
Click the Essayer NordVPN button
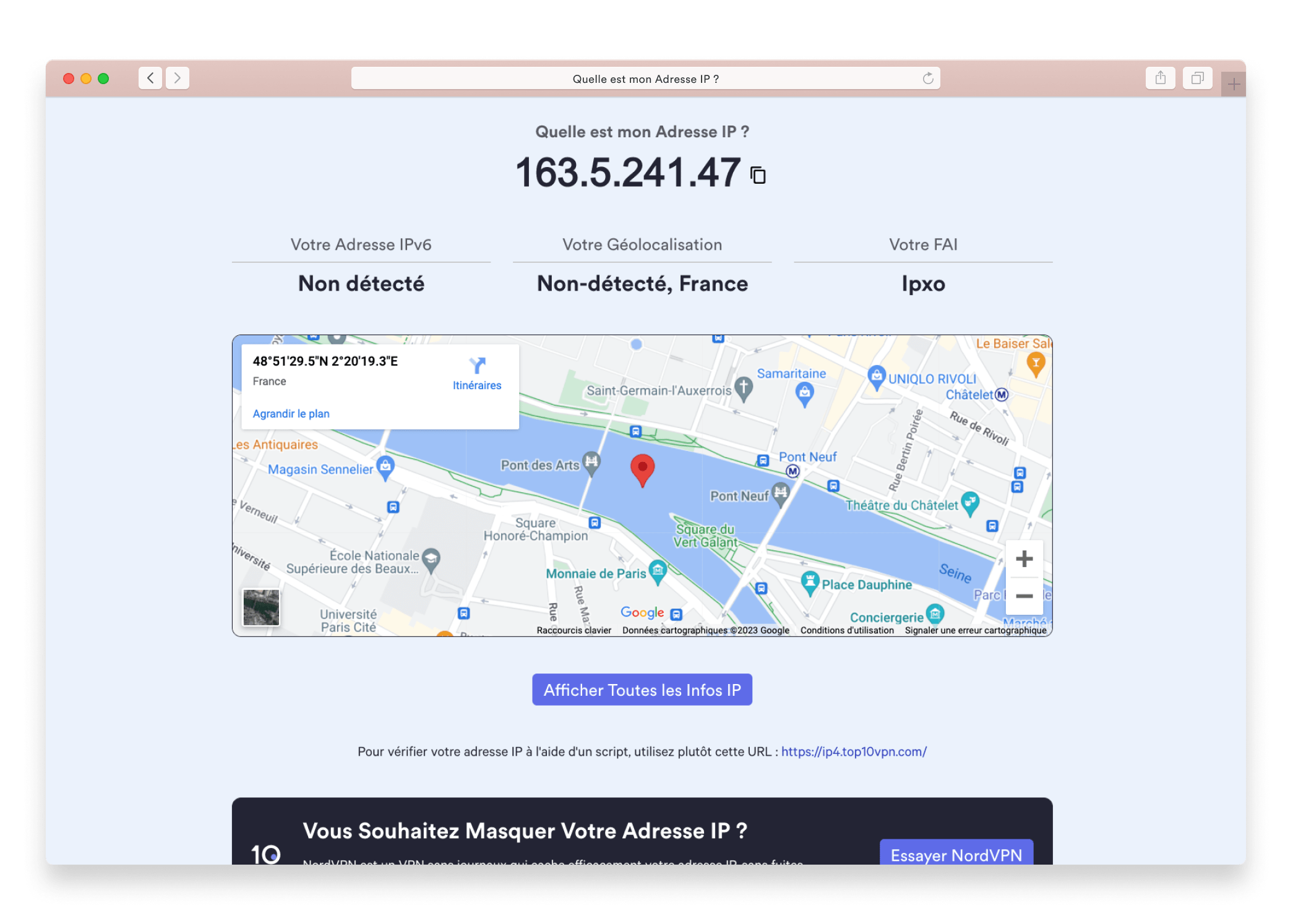click(x=956, y=854)
